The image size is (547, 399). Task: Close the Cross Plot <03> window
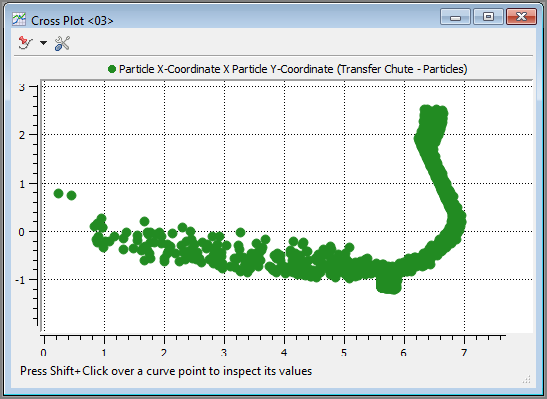tap(521, 17)
